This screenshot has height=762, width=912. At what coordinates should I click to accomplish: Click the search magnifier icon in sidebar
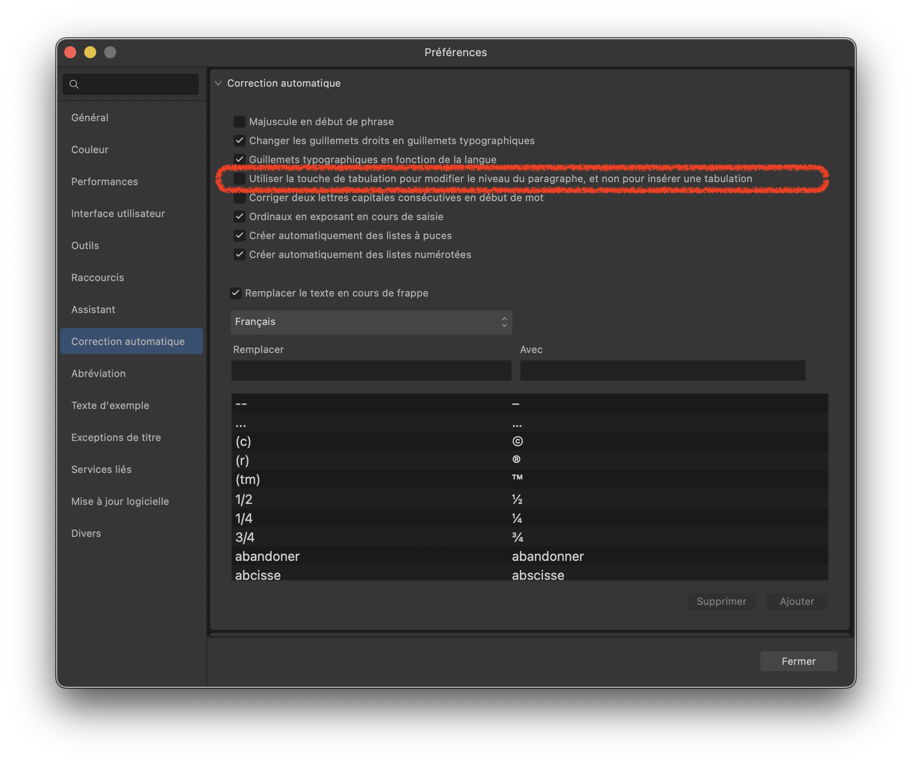pos(74,84)
